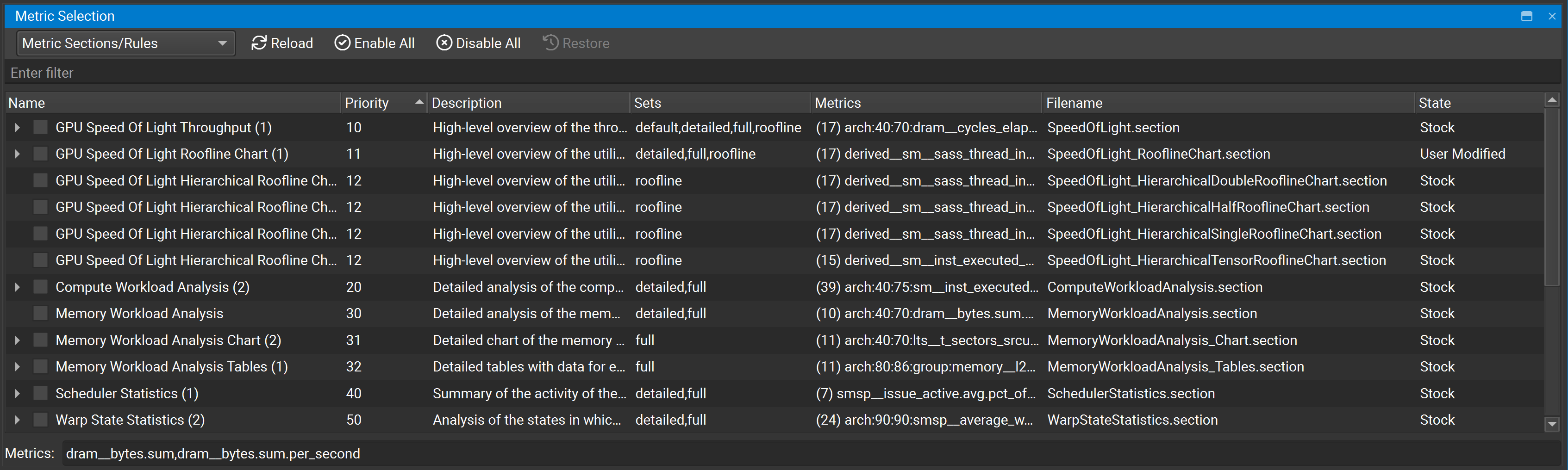Expand Memory Workload Analysis Tables row
This screenshot has height=470, width=1568.
(17, 367)
